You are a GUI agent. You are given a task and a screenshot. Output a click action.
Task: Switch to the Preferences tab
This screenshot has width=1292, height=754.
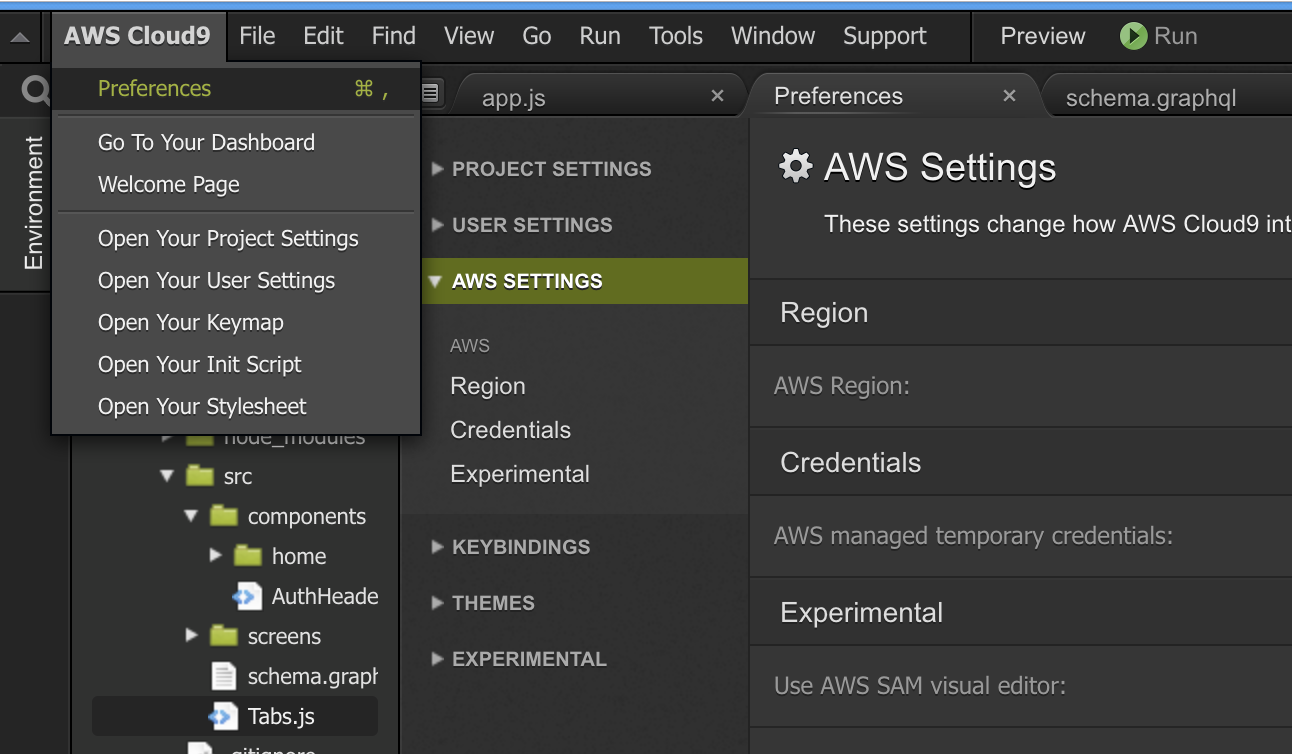point(894,96)
